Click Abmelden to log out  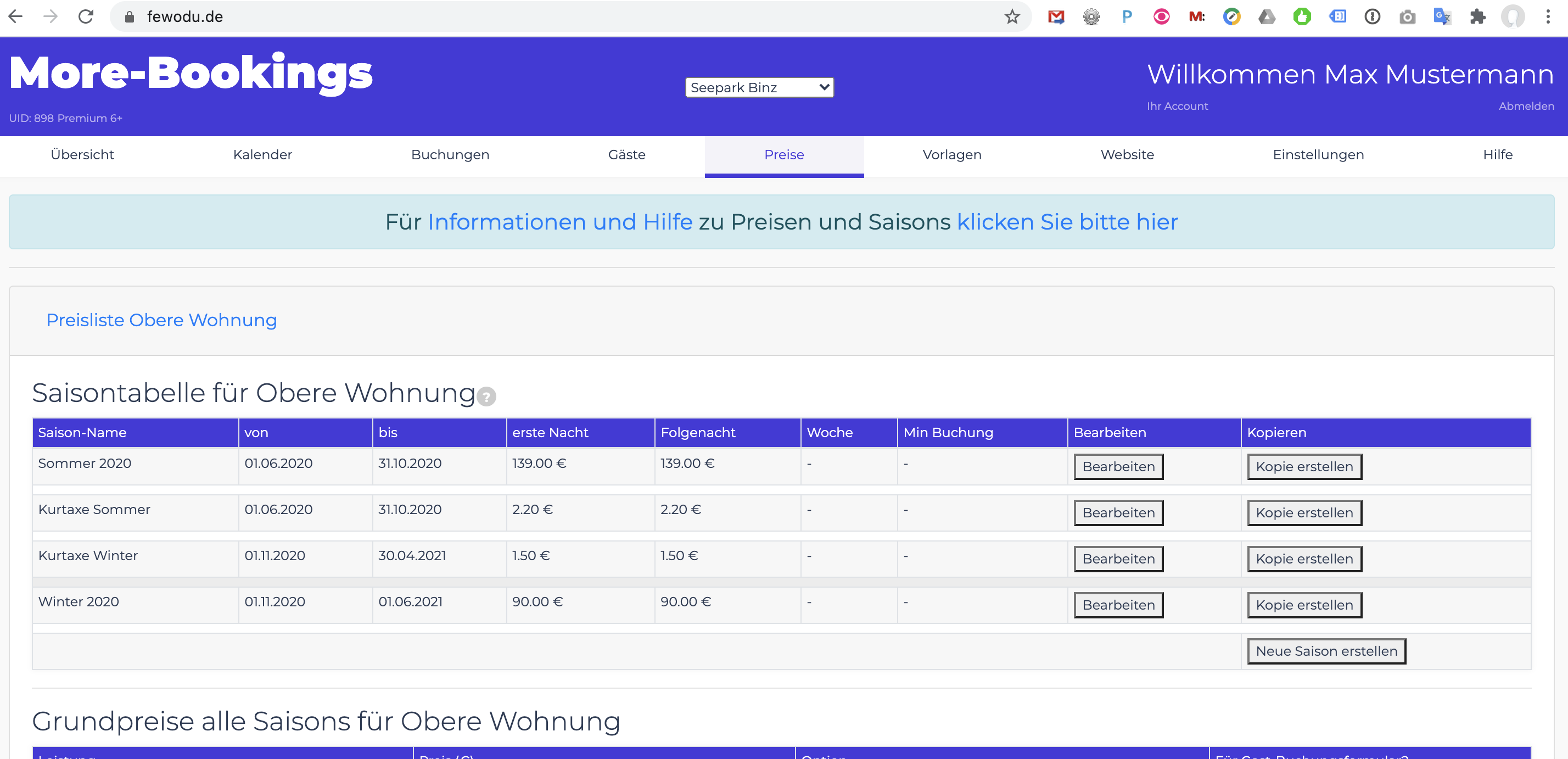(1526, 106)
